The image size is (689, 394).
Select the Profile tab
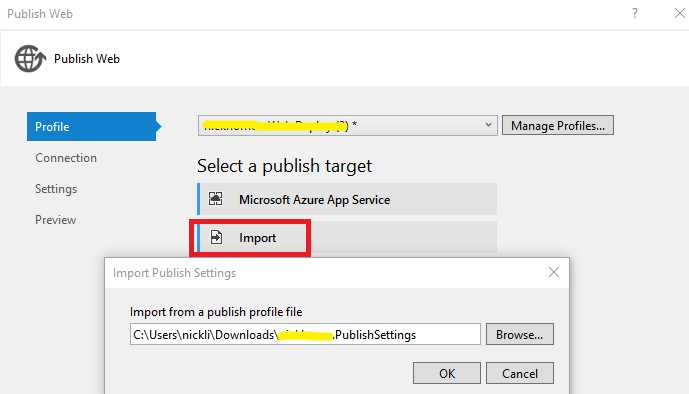point(91,127)
